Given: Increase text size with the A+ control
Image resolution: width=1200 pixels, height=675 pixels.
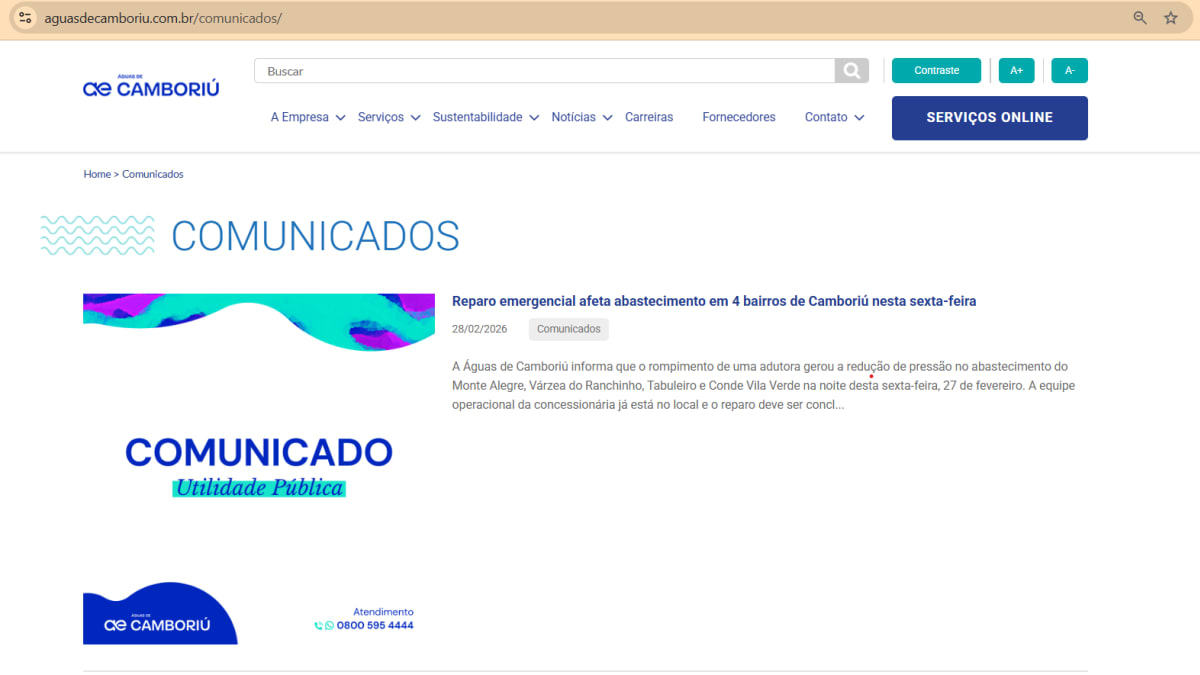Looking at the screenshot, I should click(1016, 70).
